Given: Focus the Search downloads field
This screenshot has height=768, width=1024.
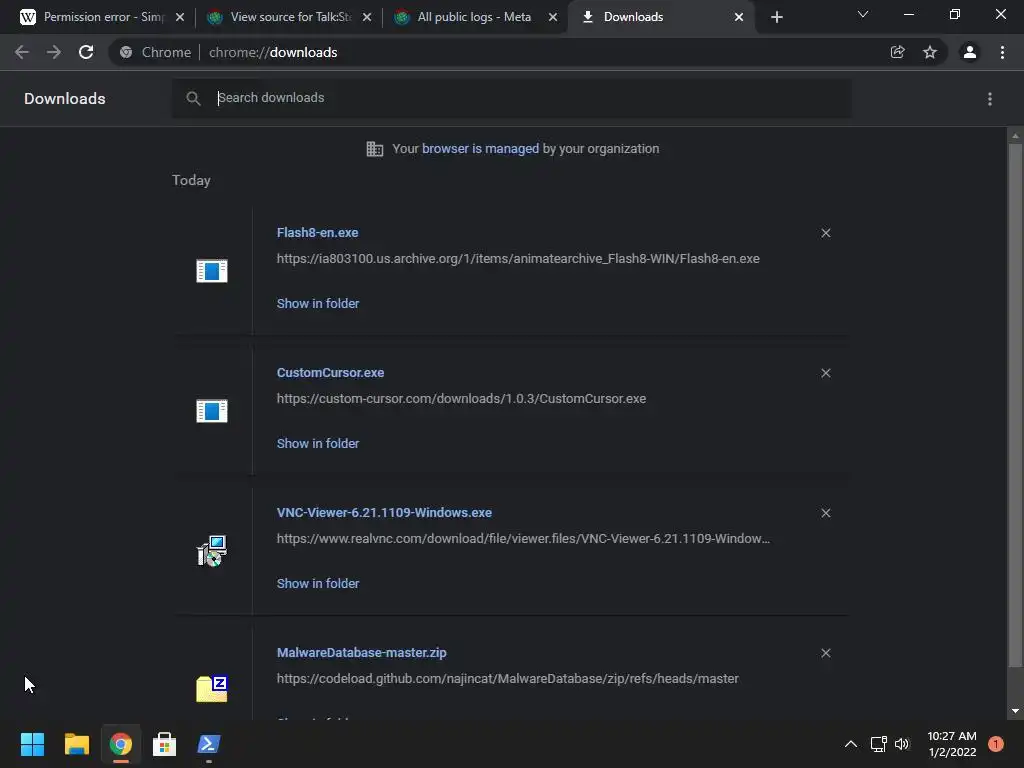Looking at the screenshot, I should (x=511, y=99).
